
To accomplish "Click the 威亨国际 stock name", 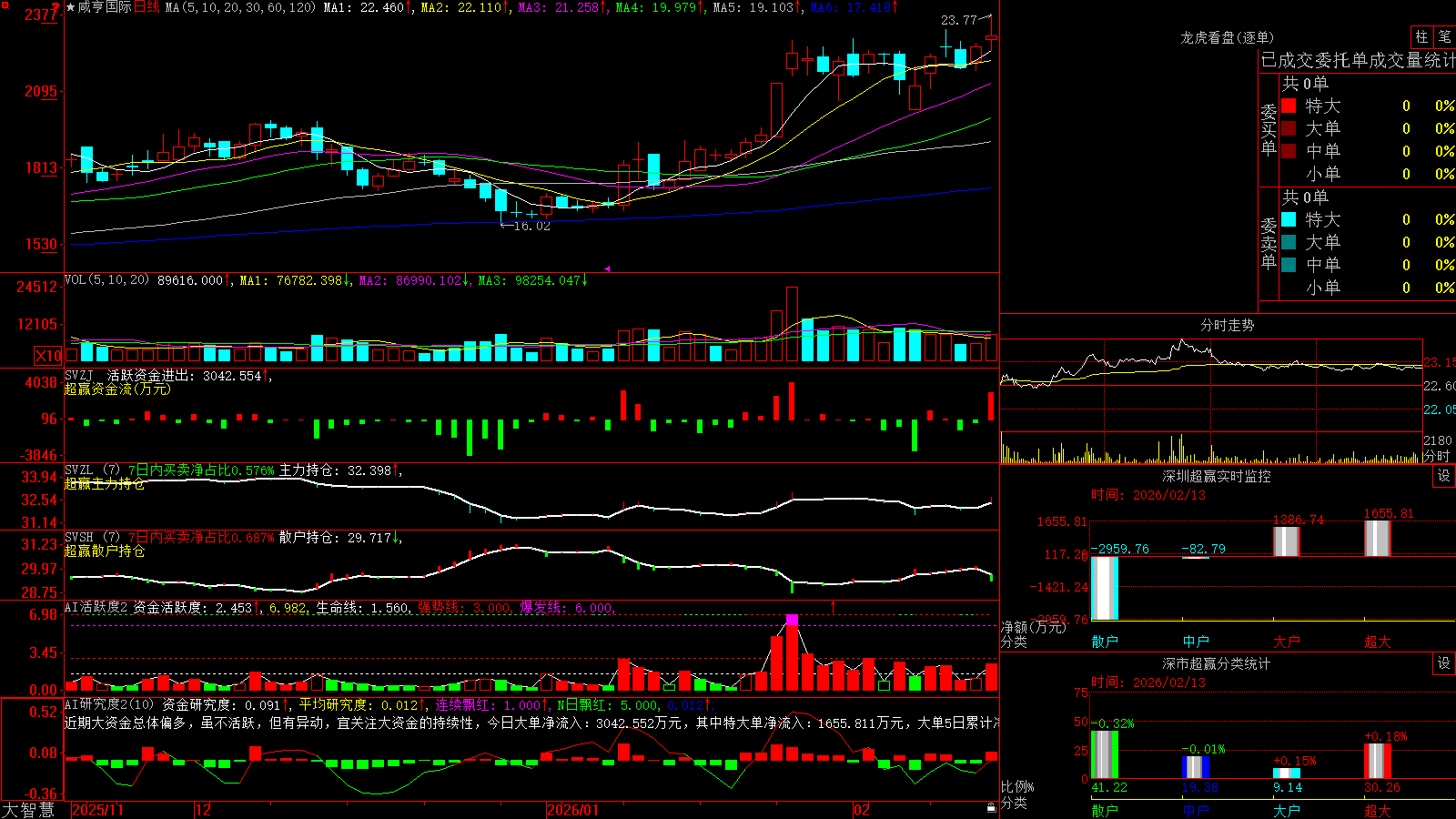I will (105, 7).
